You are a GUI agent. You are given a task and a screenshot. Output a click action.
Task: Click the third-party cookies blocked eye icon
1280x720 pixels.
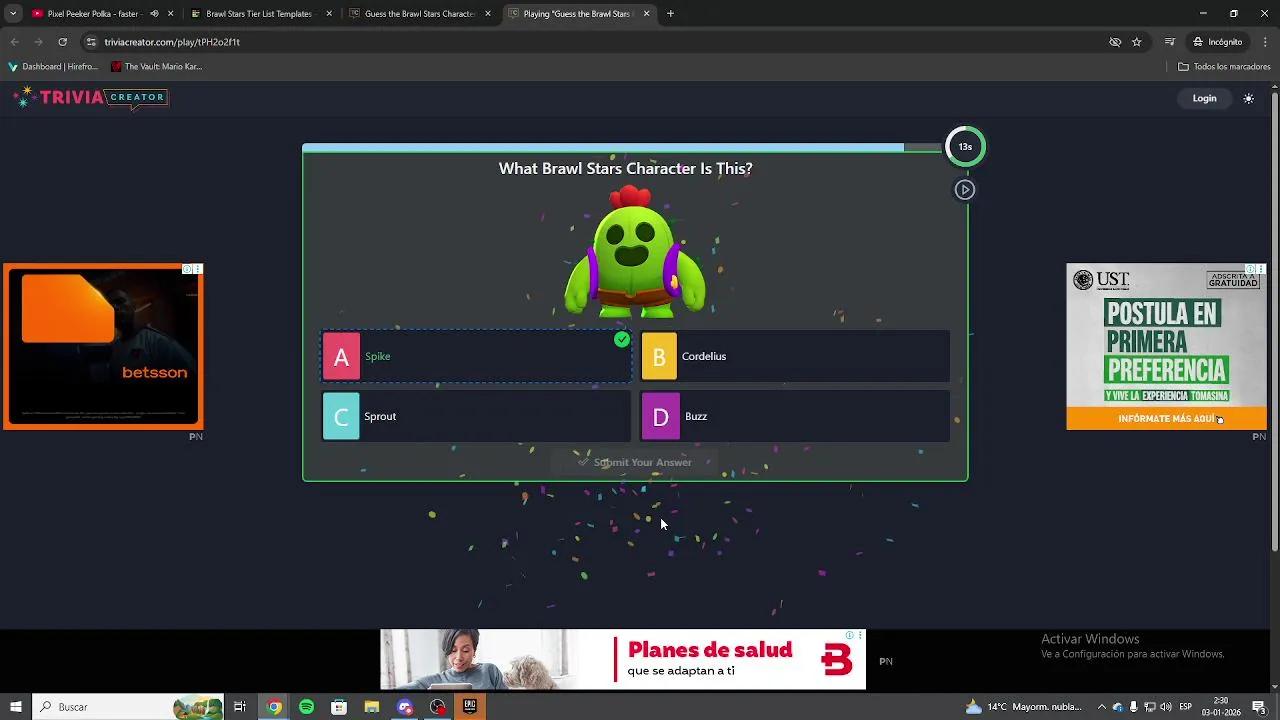1115,42
